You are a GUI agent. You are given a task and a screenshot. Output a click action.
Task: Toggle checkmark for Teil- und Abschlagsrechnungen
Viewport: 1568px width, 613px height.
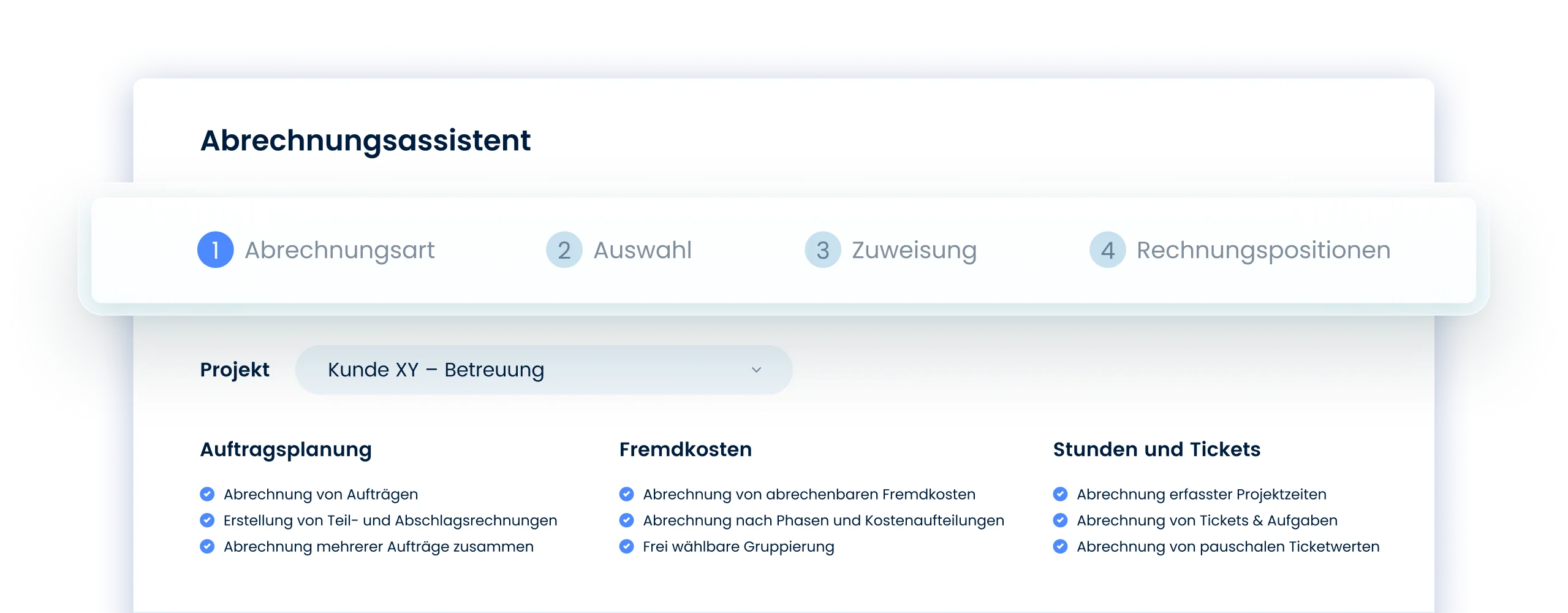207,520
